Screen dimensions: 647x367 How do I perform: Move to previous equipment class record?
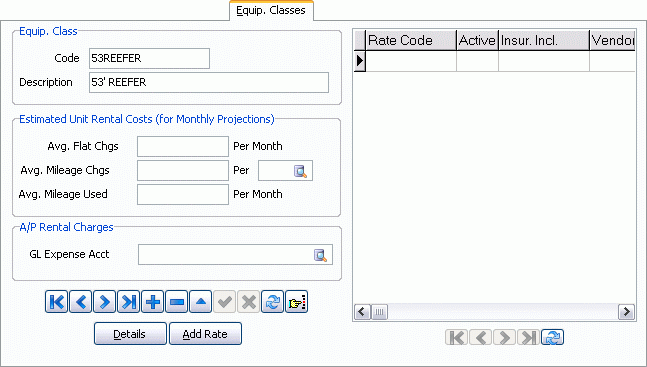click(80, 302)
